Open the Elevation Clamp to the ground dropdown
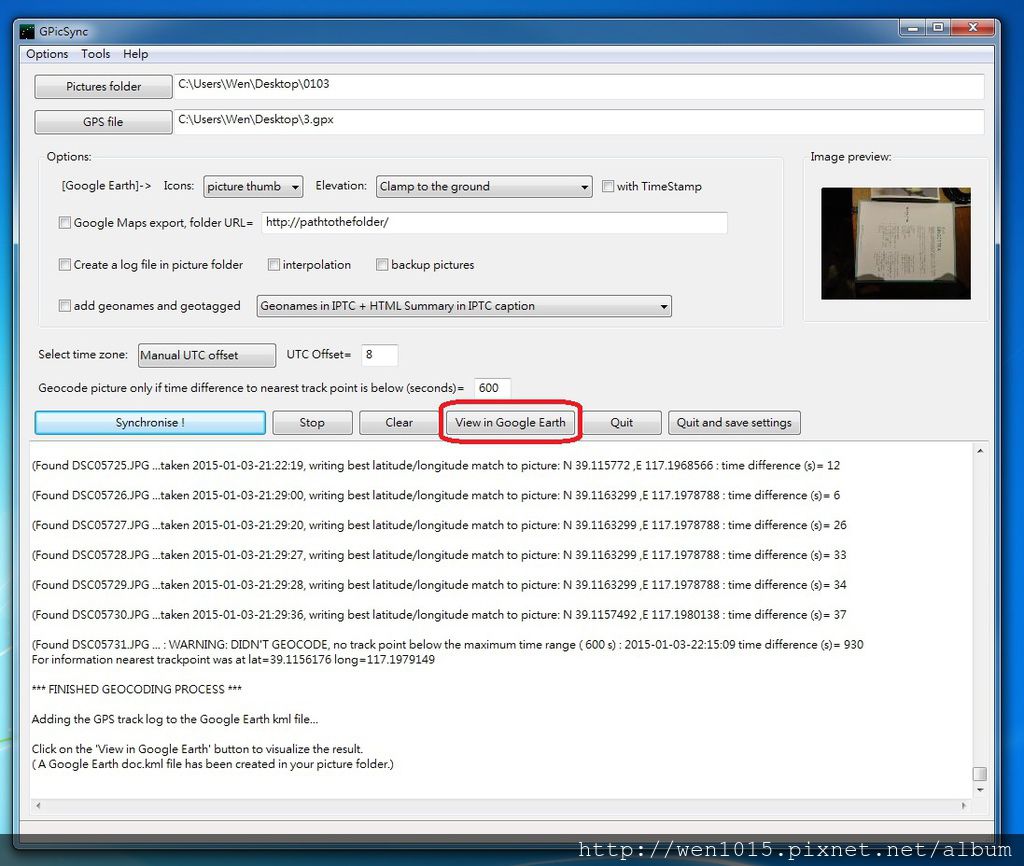This screenshot has height=866, width=1024. (484, 187)
